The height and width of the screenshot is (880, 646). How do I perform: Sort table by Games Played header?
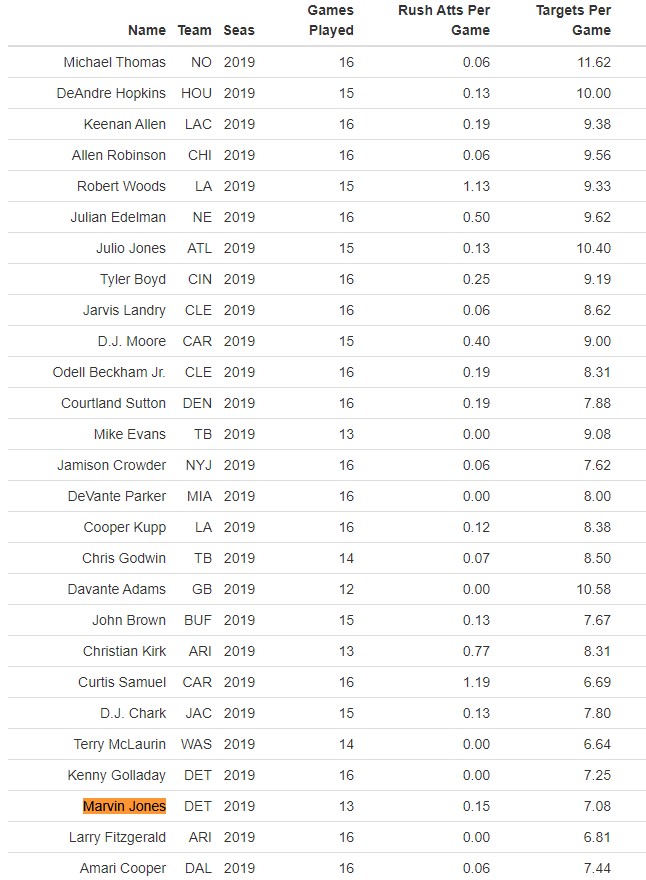[331, 20]
